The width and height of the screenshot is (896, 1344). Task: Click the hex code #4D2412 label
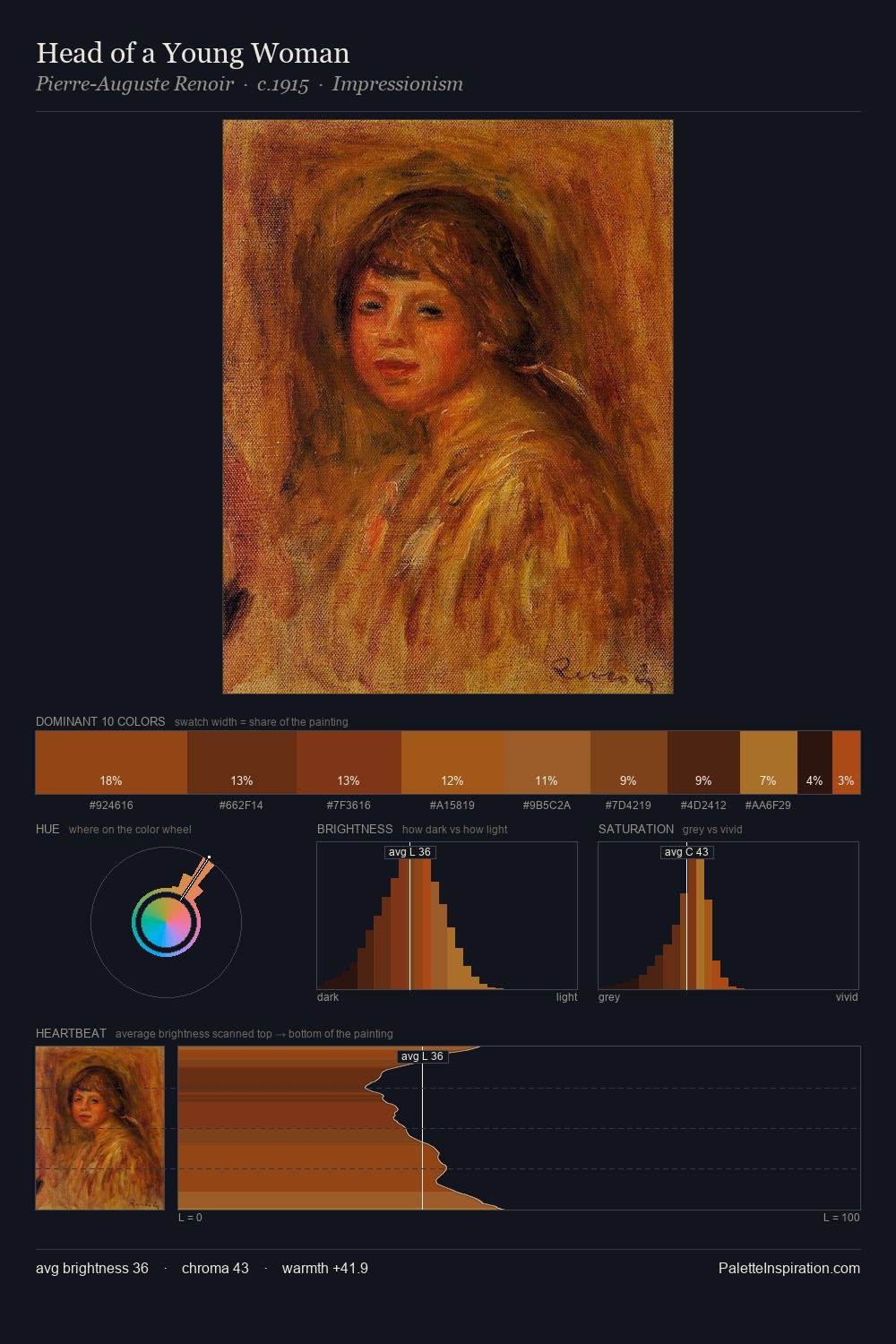pyautogui.click(x=703, y=806)
